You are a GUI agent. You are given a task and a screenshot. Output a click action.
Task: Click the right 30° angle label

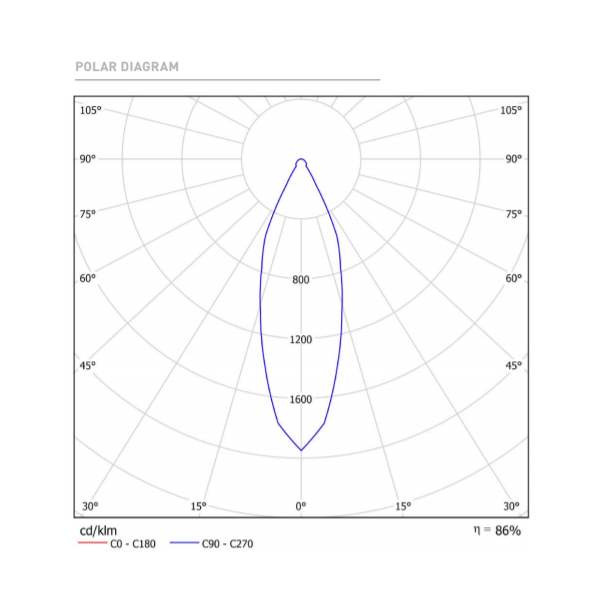point(511,506)
